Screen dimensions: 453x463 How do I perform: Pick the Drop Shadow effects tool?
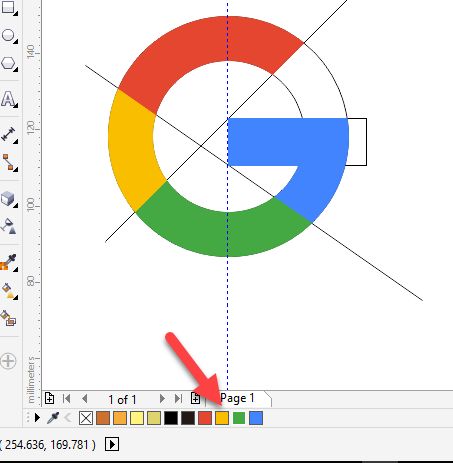[8, 199]
